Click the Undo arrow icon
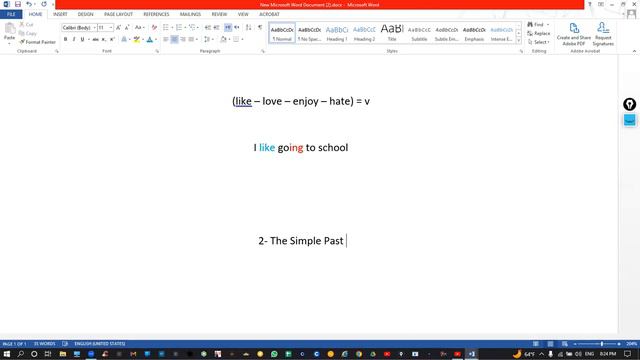 [x=29, y=4]
